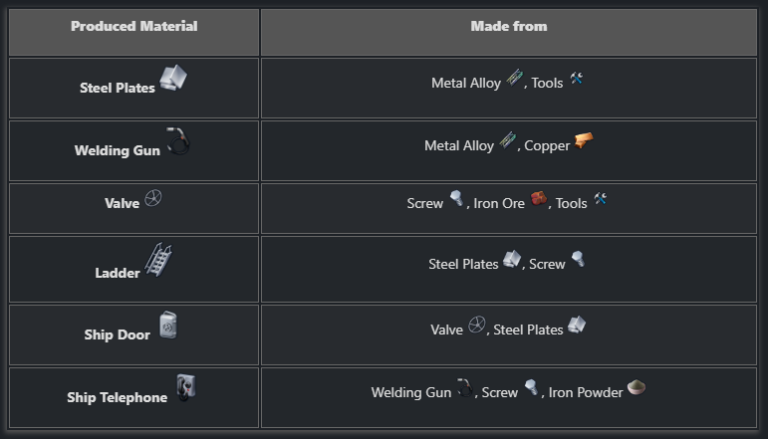Click the Copper ingot icon

[x=584, y=141]
